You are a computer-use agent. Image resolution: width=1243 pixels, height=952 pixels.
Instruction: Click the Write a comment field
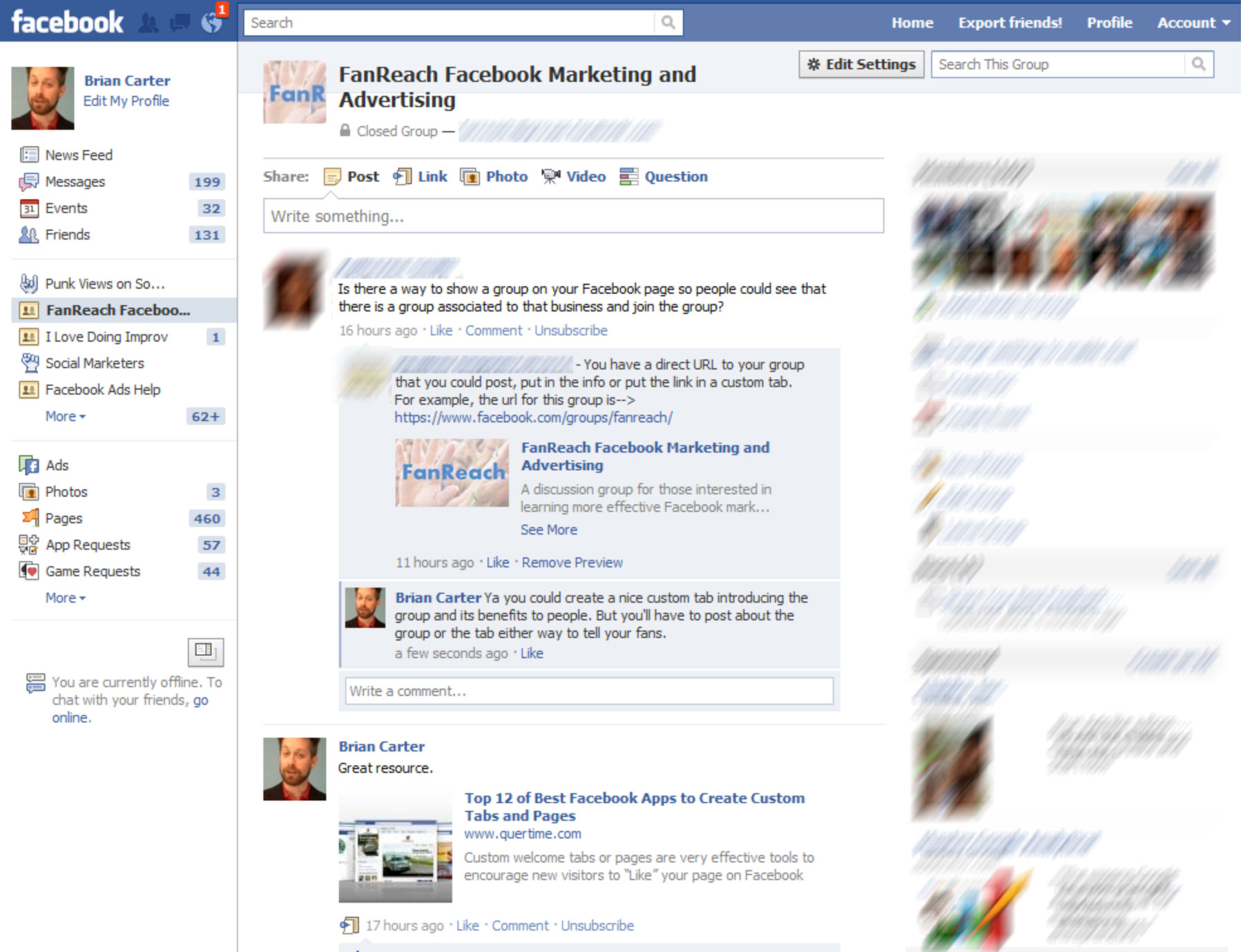[588, 690]
